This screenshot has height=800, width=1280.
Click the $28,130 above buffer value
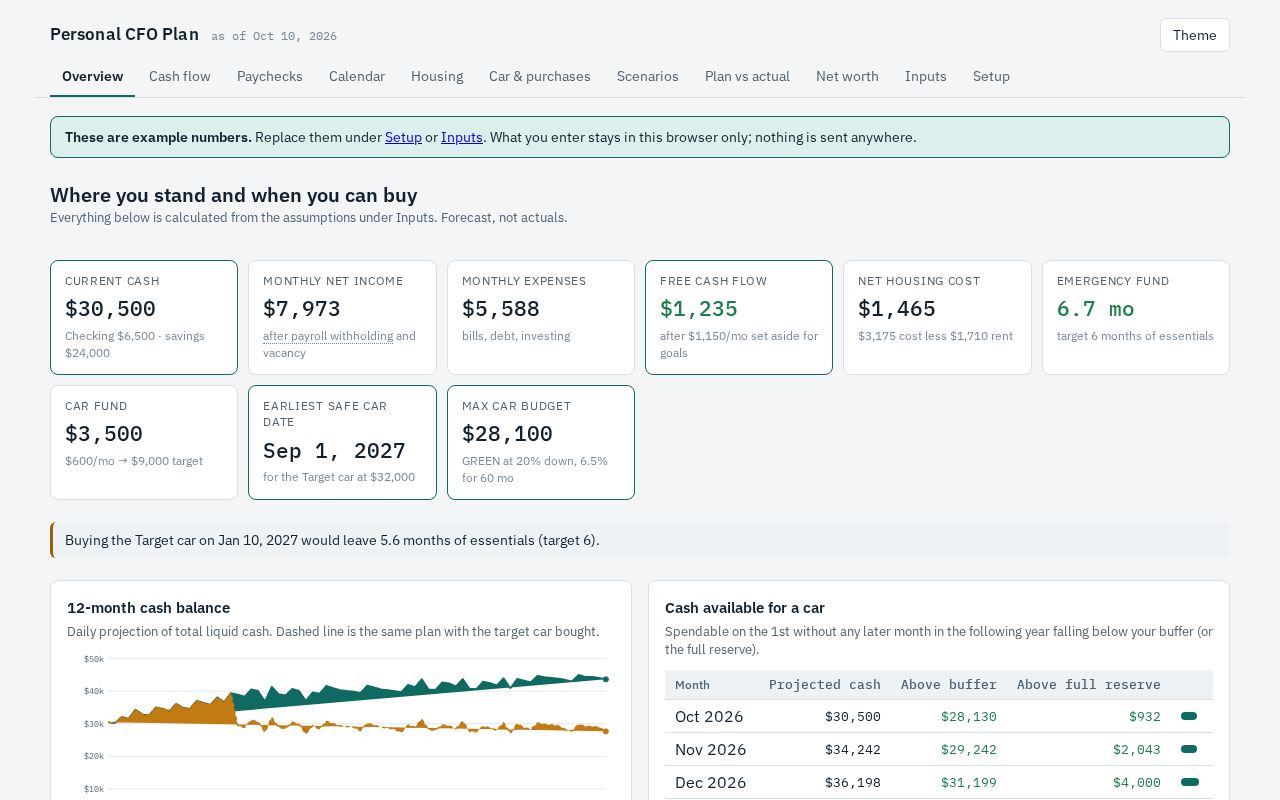tap(969, 716)
